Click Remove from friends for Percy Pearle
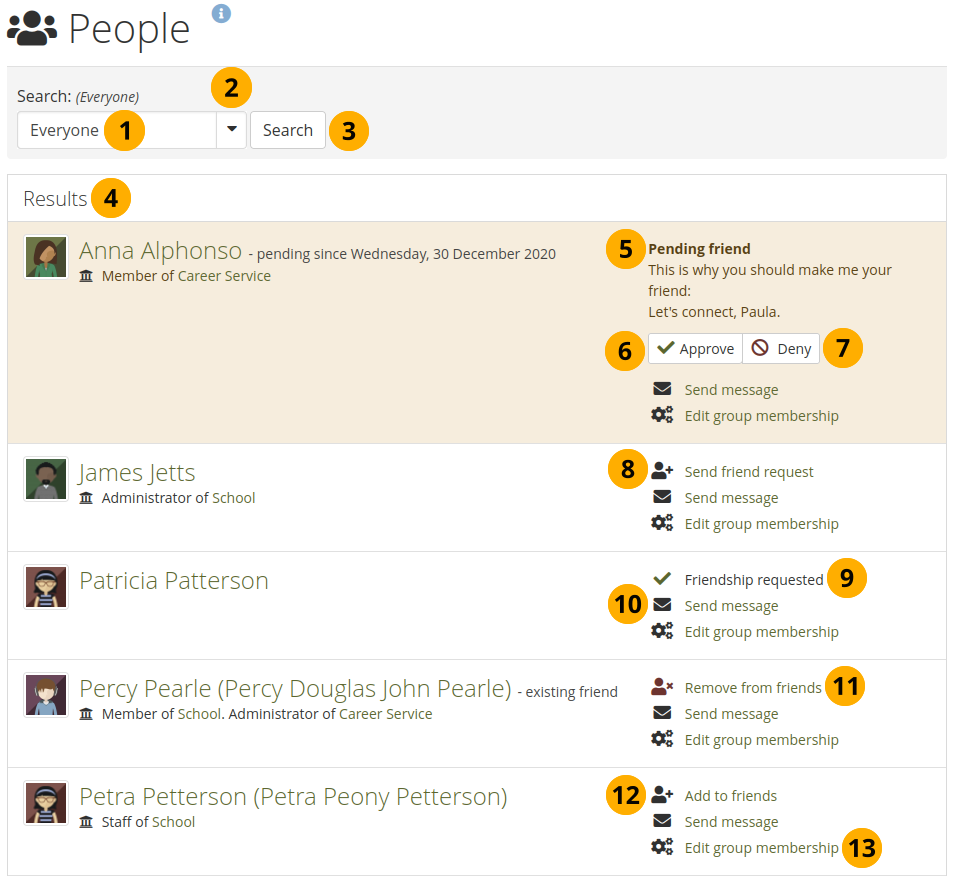 pos(752,688)
